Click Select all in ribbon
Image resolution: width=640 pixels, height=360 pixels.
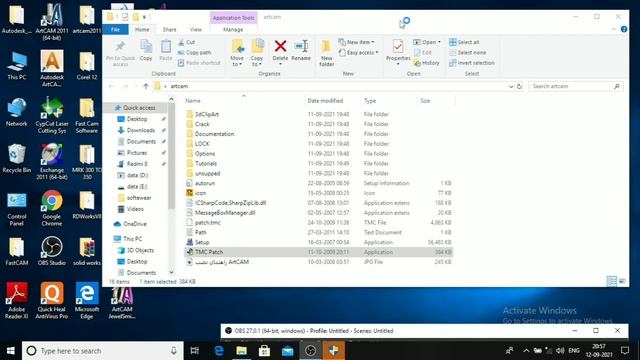[x=464, y=42]
